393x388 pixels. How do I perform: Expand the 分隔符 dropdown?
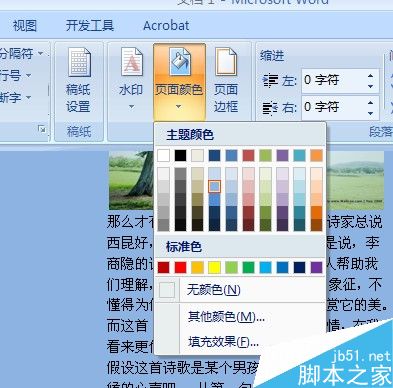41,53
